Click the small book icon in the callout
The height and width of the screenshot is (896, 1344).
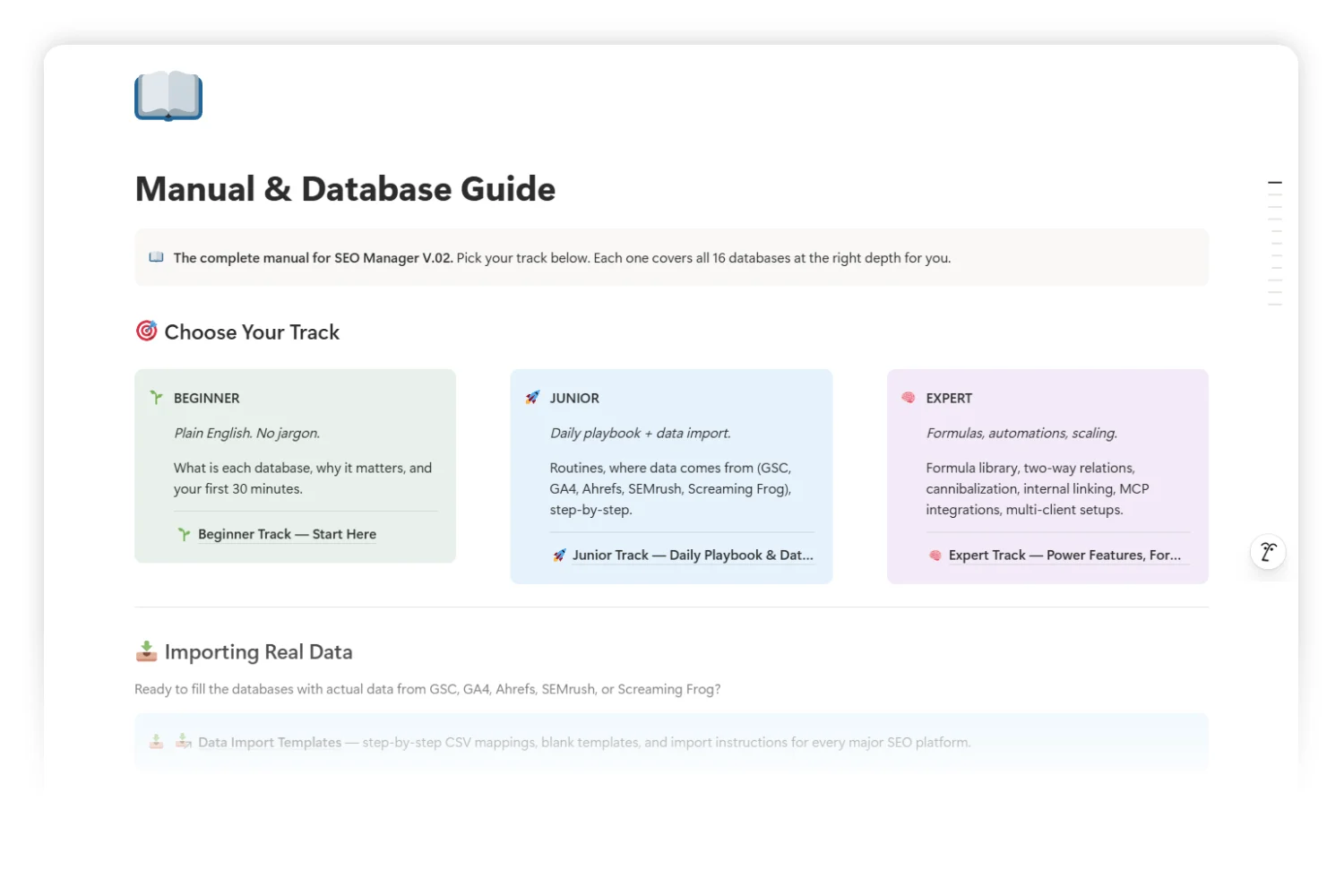pos(156,257)
